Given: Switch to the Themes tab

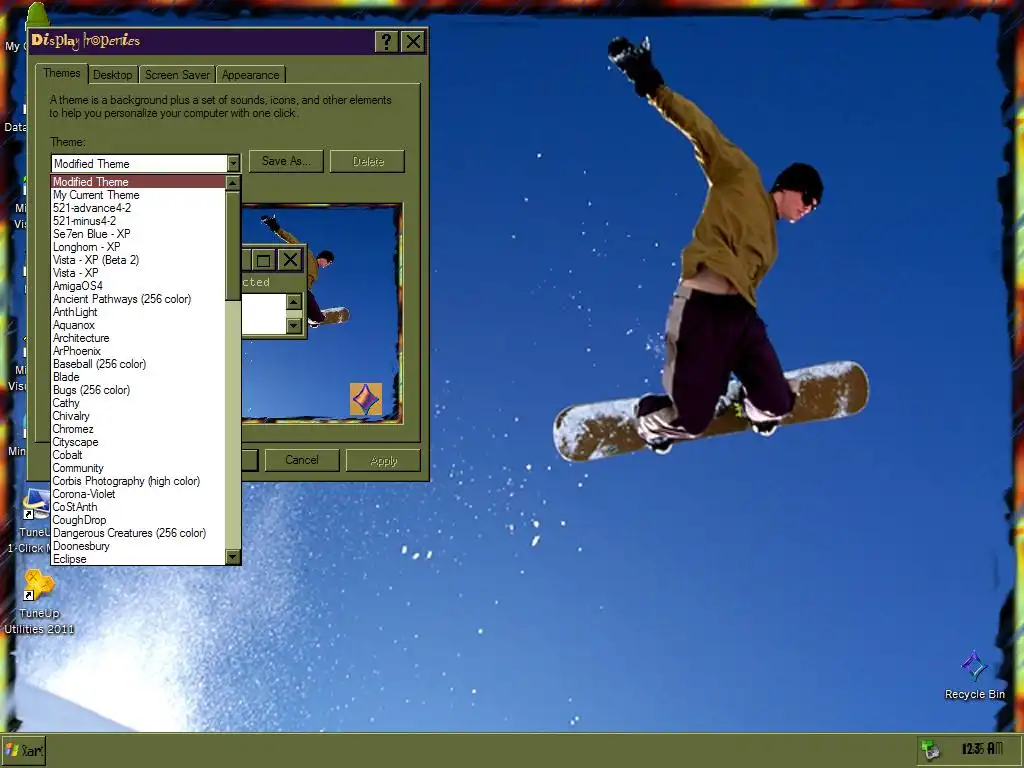Looking at the screenshot, I should [x=61, y=73].
